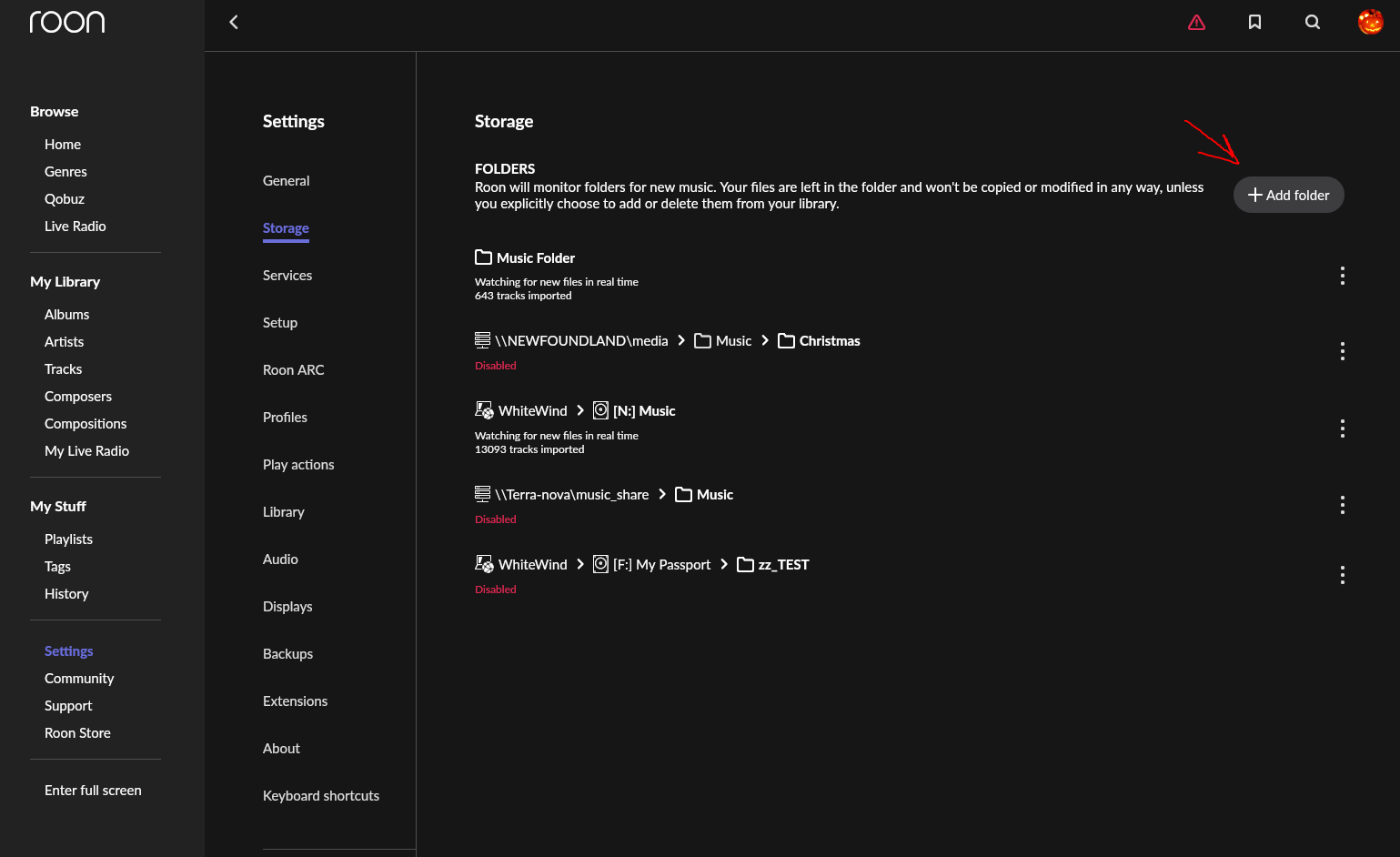Open Qobuz from the Browse sidebar
1400x857 pixels.
pos(64,199)
